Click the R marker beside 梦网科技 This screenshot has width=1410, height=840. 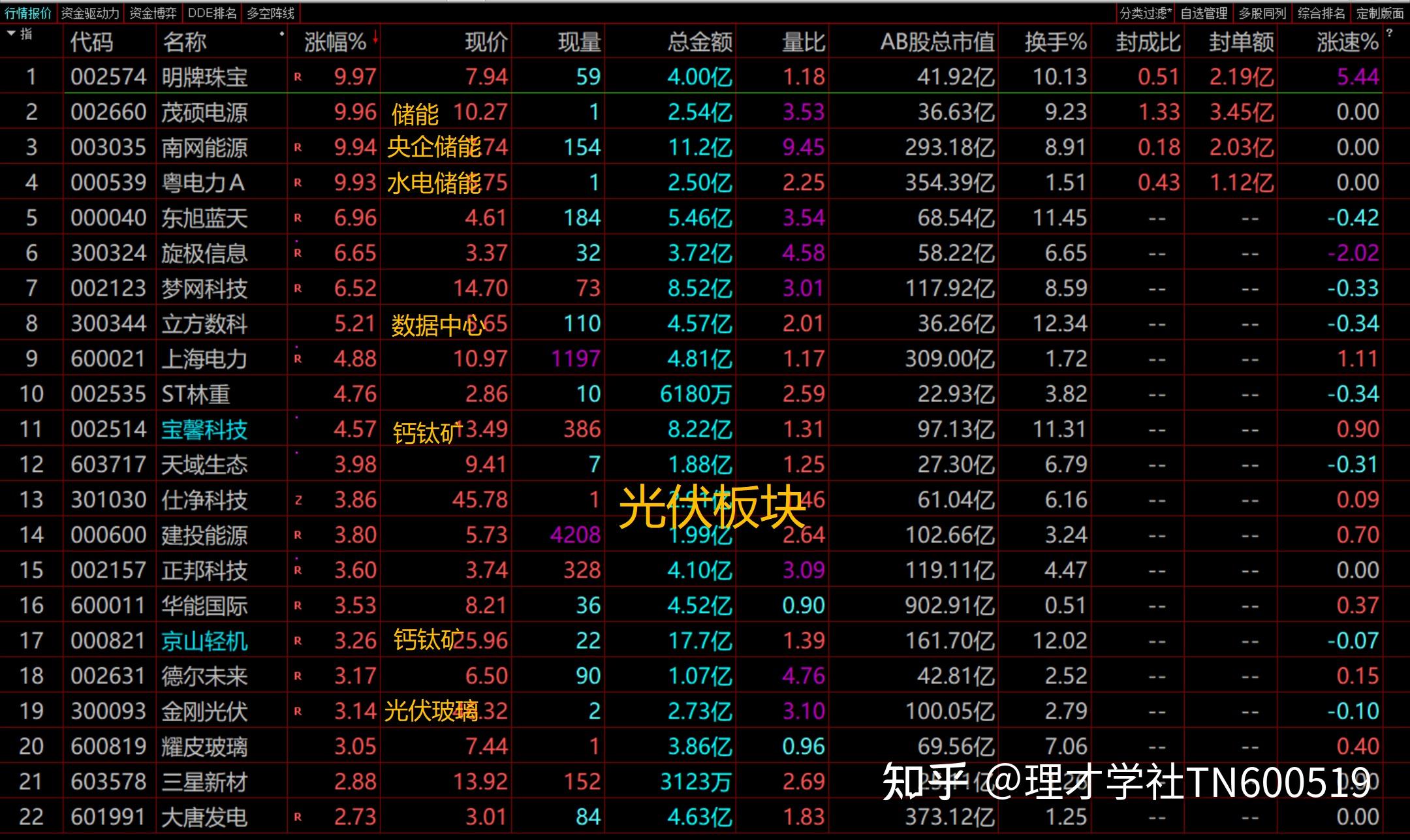[298, 288]
